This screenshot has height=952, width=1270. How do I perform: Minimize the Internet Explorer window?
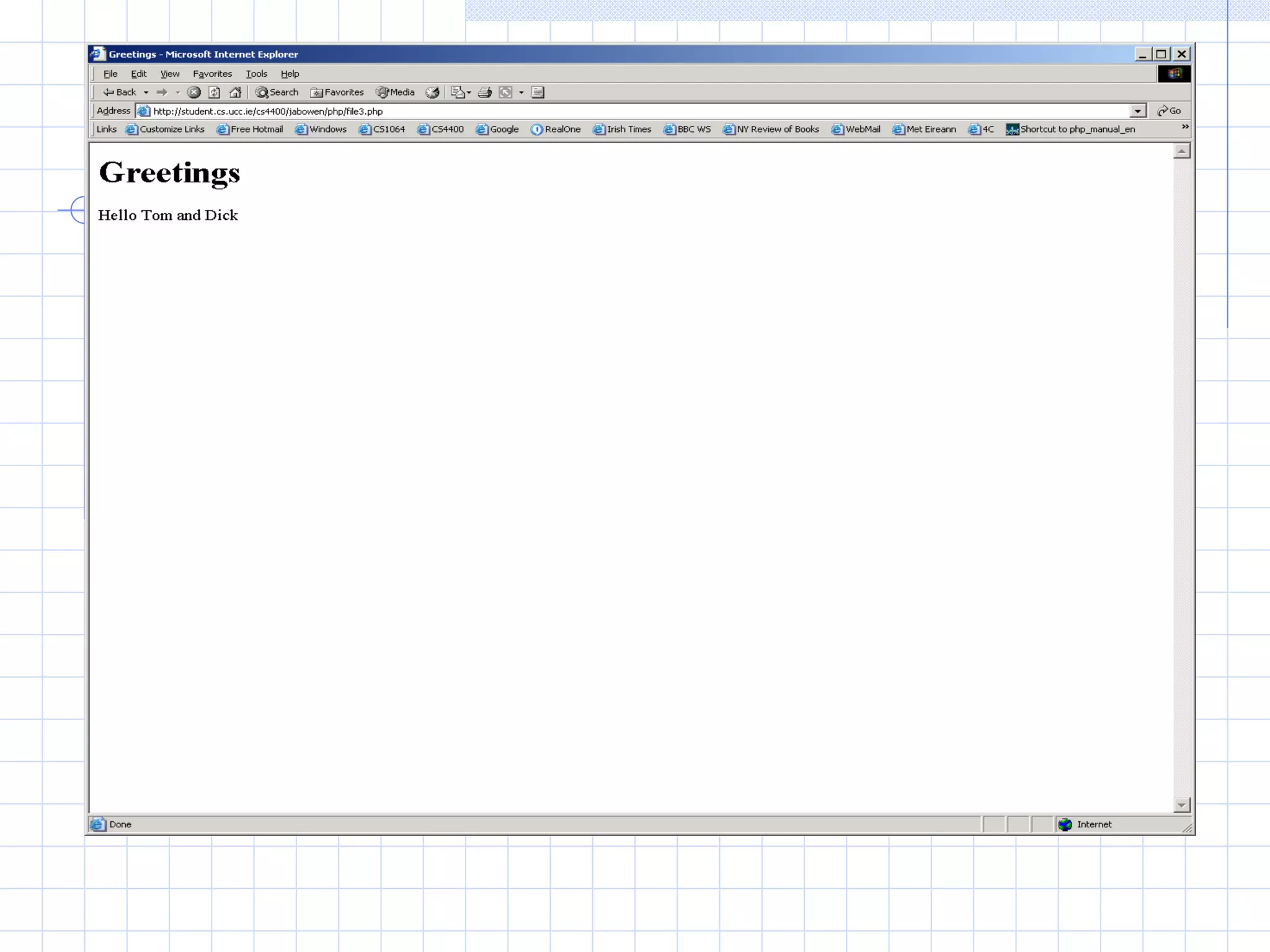[1143, 55]
